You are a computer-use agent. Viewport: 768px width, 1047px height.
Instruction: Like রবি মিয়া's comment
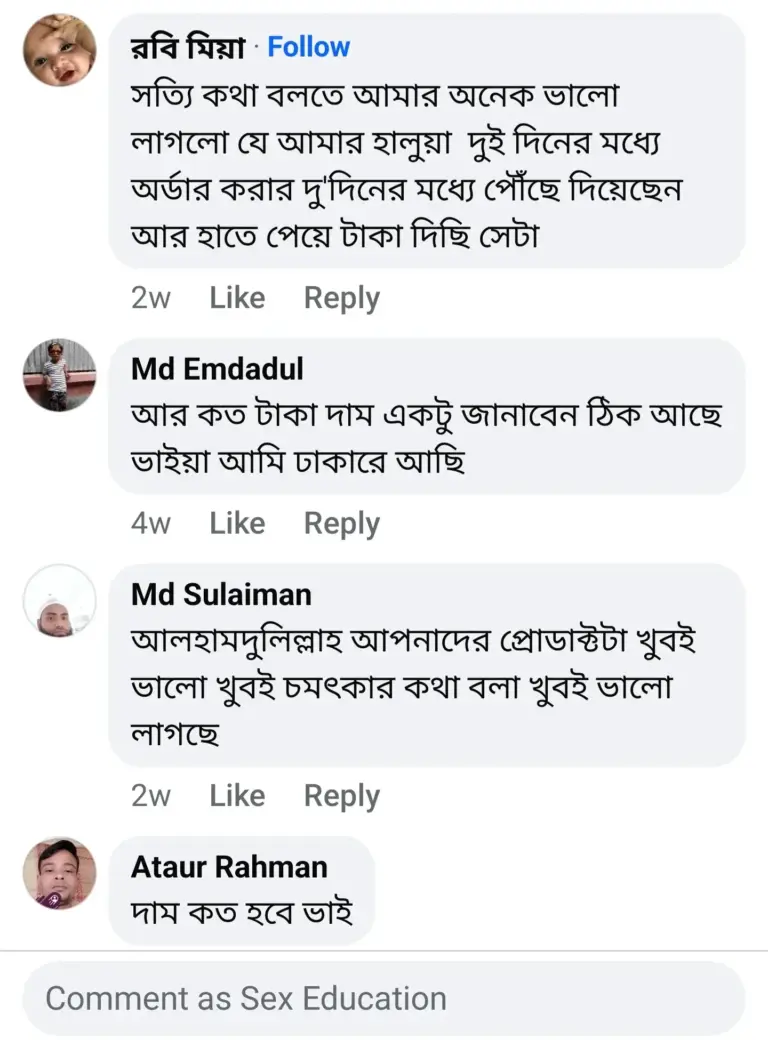(237, 298)
